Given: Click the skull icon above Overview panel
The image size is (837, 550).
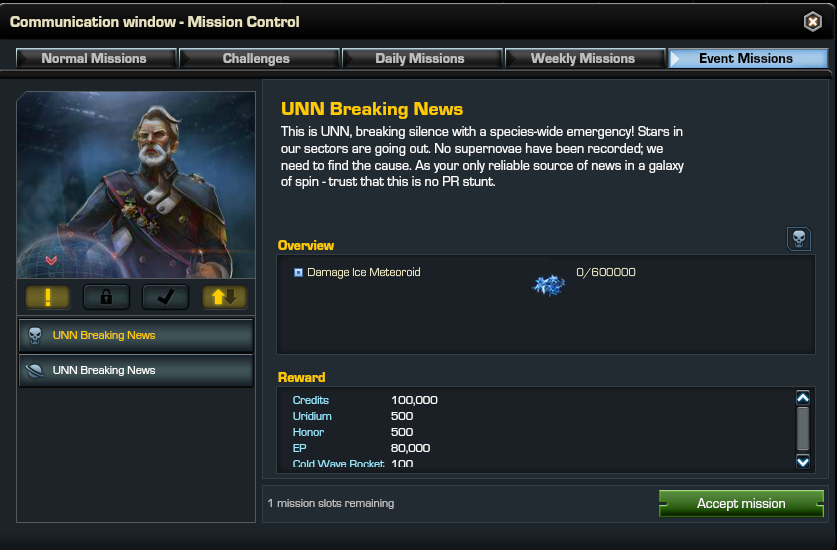Looking at the screenshot, I should point(799,239).
